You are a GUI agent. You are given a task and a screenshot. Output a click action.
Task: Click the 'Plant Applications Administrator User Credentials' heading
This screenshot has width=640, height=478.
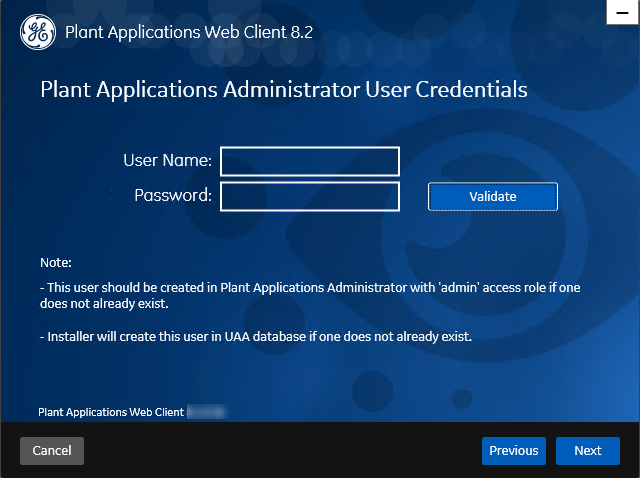284,89
